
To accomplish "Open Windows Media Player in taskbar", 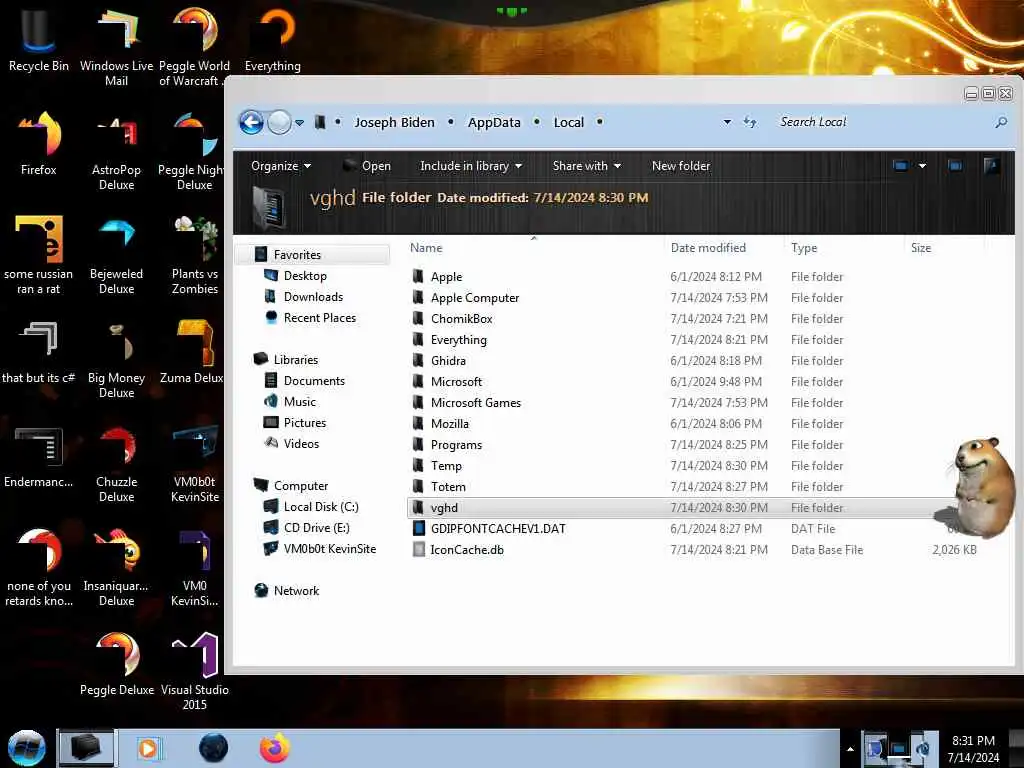I will pos(148,748).
